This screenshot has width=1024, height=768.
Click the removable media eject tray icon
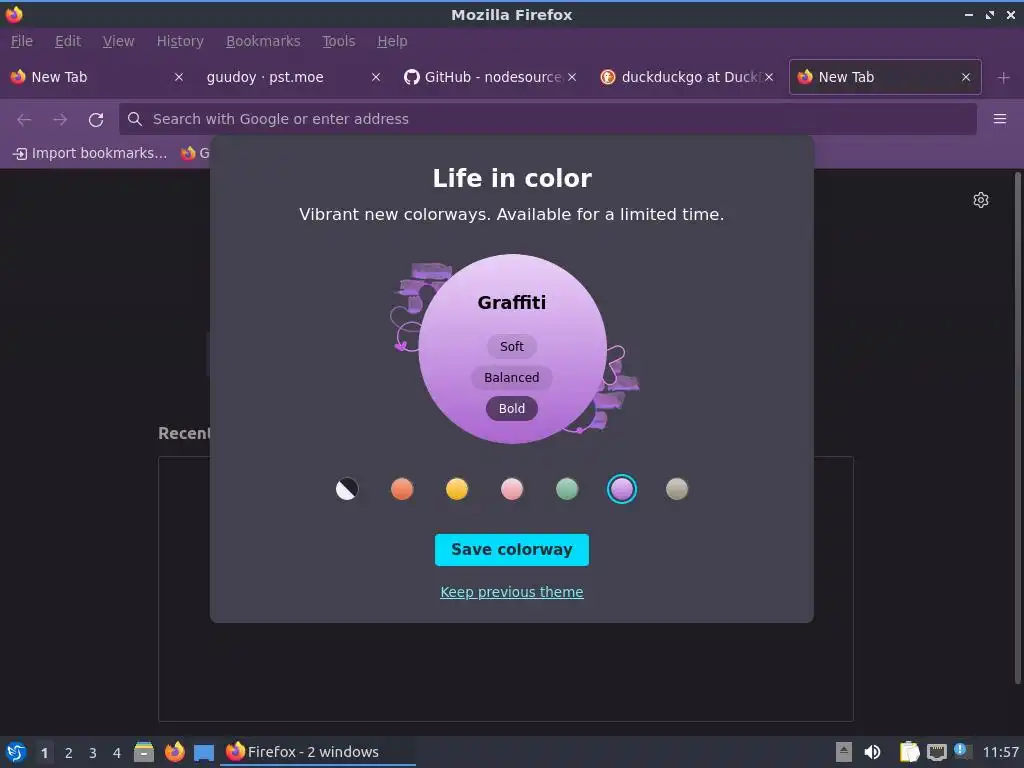pyautogui.click(x=844, y=752)
